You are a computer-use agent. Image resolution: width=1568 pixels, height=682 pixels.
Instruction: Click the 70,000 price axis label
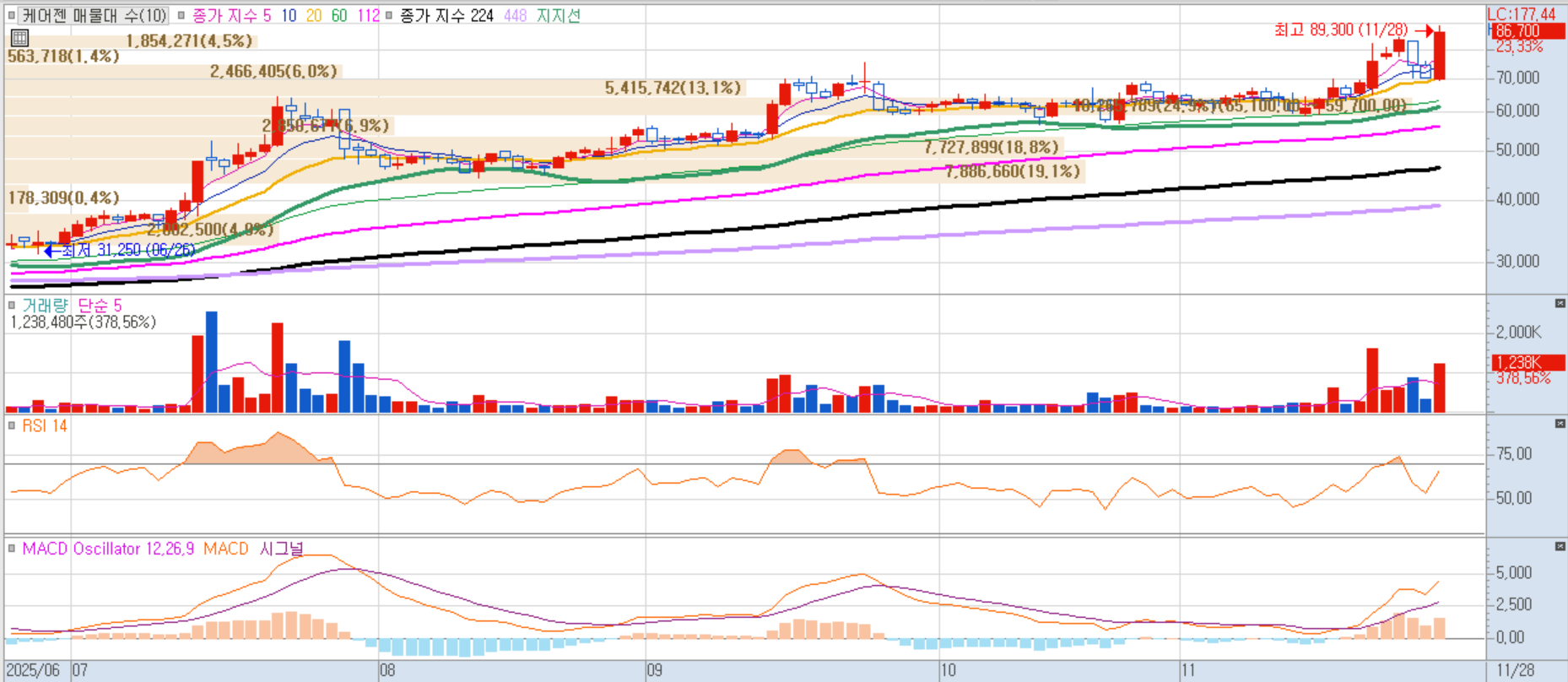[x=1517, y=78]
